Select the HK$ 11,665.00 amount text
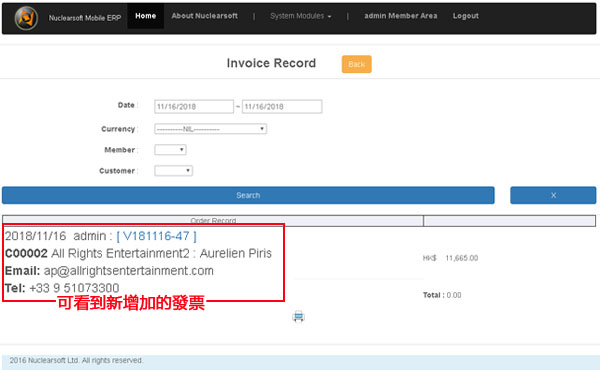Image resolution: width=600 pixels, height=370 pixels. [450, 258]
